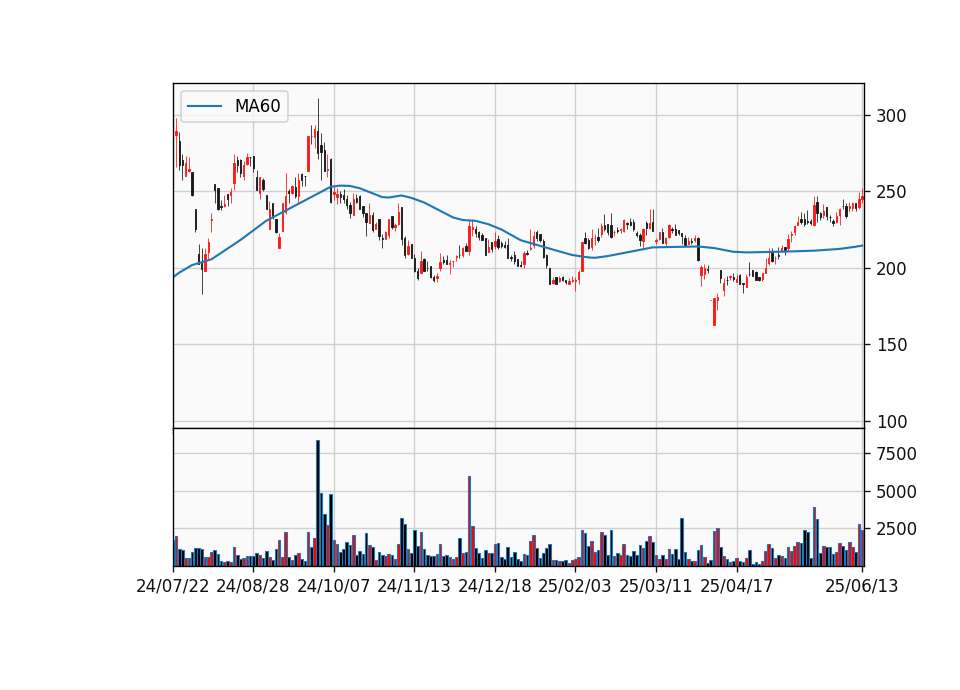This screenshot has height=690, width=960.
Task: Click the 5000 volume axis label
Action: (x=896, y=492)
